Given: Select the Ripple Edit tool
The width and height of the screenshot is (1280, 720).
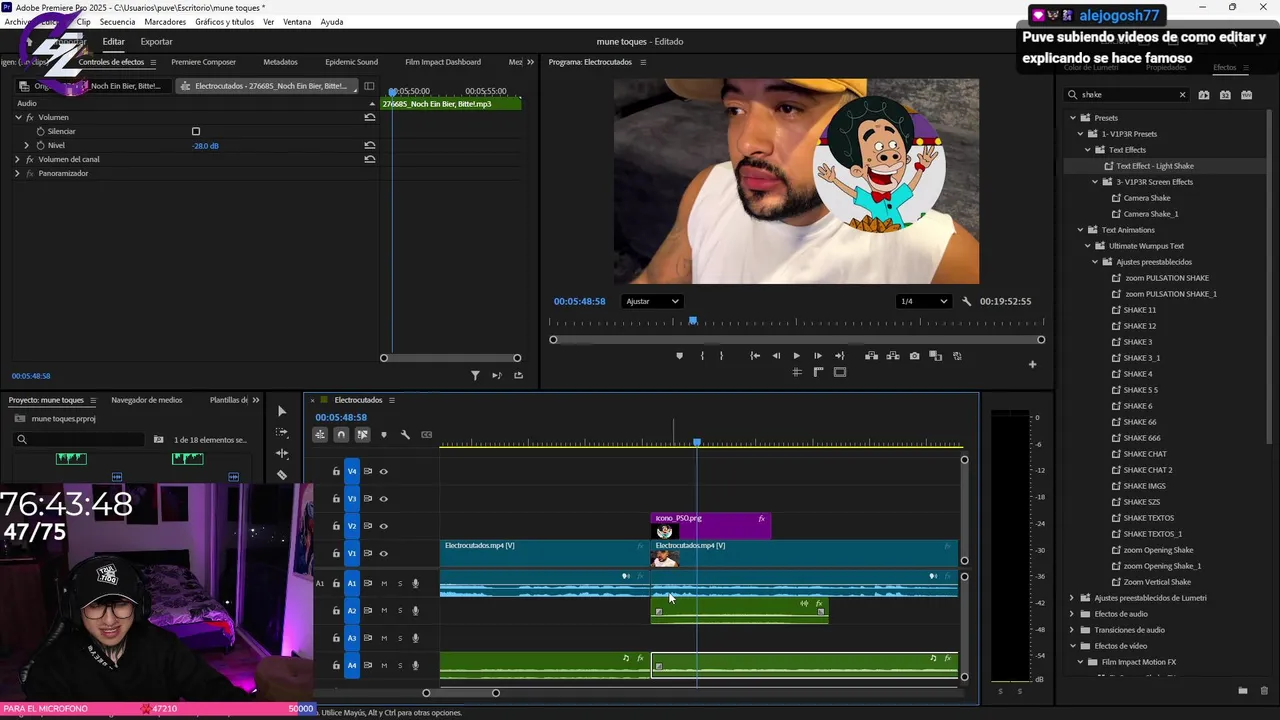Looking at the screenshot, I should click(282, 453).
